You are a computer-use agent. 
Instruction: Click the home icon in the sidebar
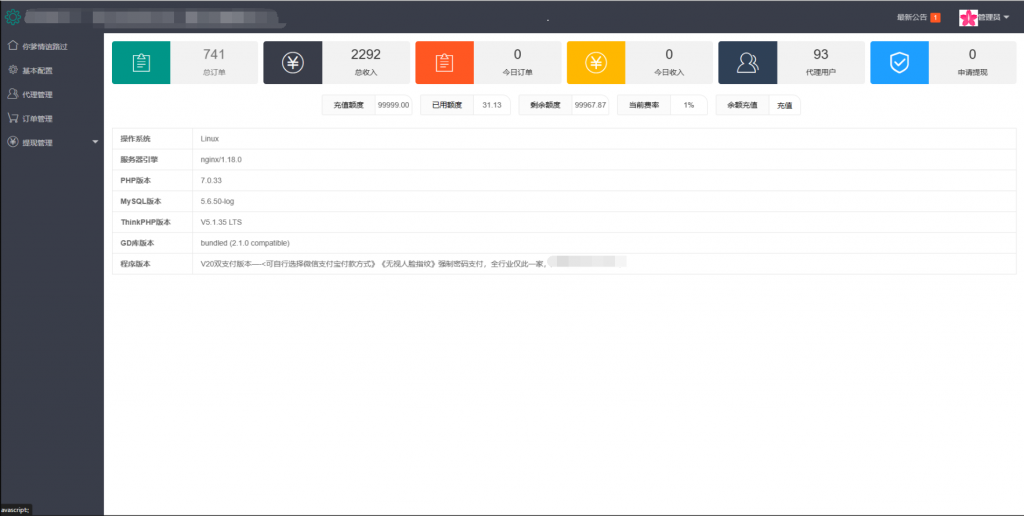12,46
